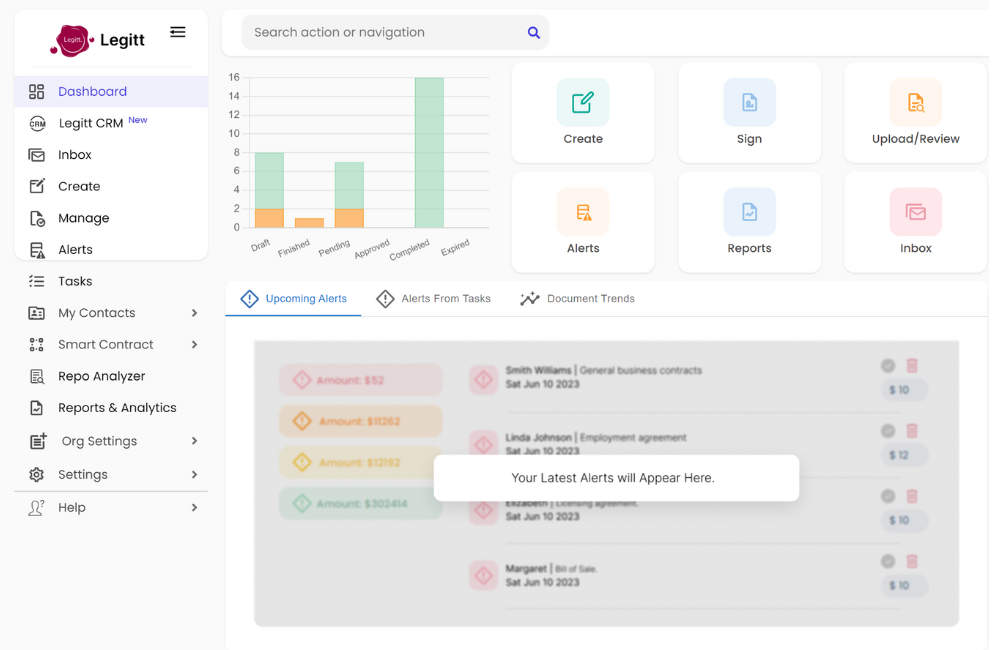Collapse the sidebar with the hamburger toggle

tap(178, 31)
